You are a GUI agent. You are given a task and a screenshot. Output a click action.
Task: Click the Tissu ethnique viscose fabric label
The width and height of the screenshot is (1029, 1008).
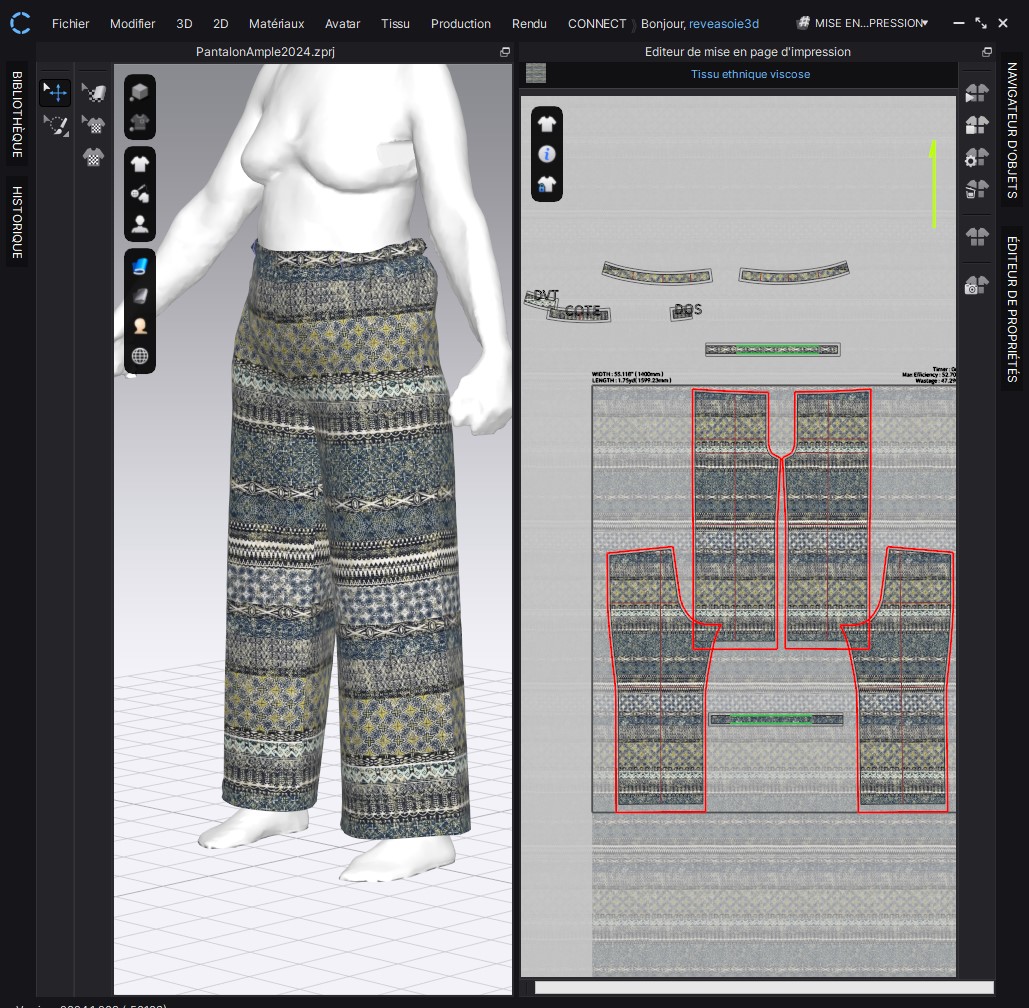pyautogui.click(x=750, y=74)
